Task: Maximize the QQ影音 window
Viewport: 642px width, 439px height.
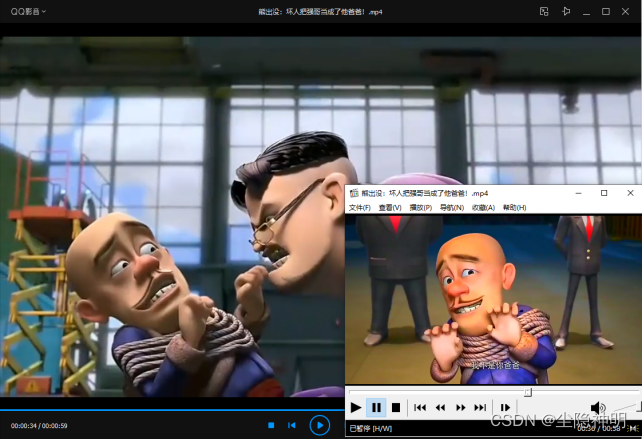Action: click(x=606, y=11)
